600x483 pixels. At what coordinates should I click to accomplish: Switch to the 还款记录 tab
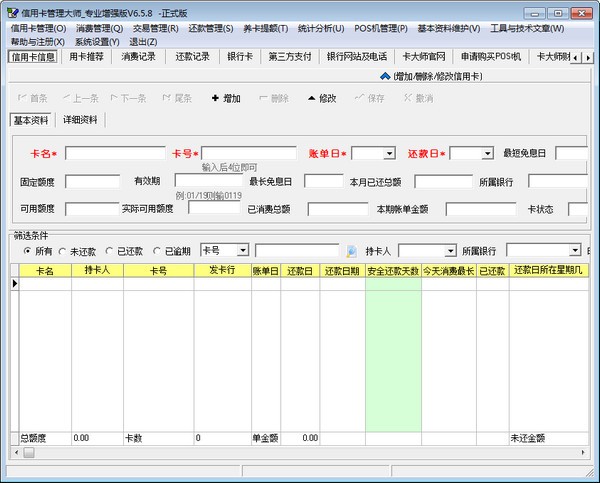pyautogui.click(x=192, y=57)
